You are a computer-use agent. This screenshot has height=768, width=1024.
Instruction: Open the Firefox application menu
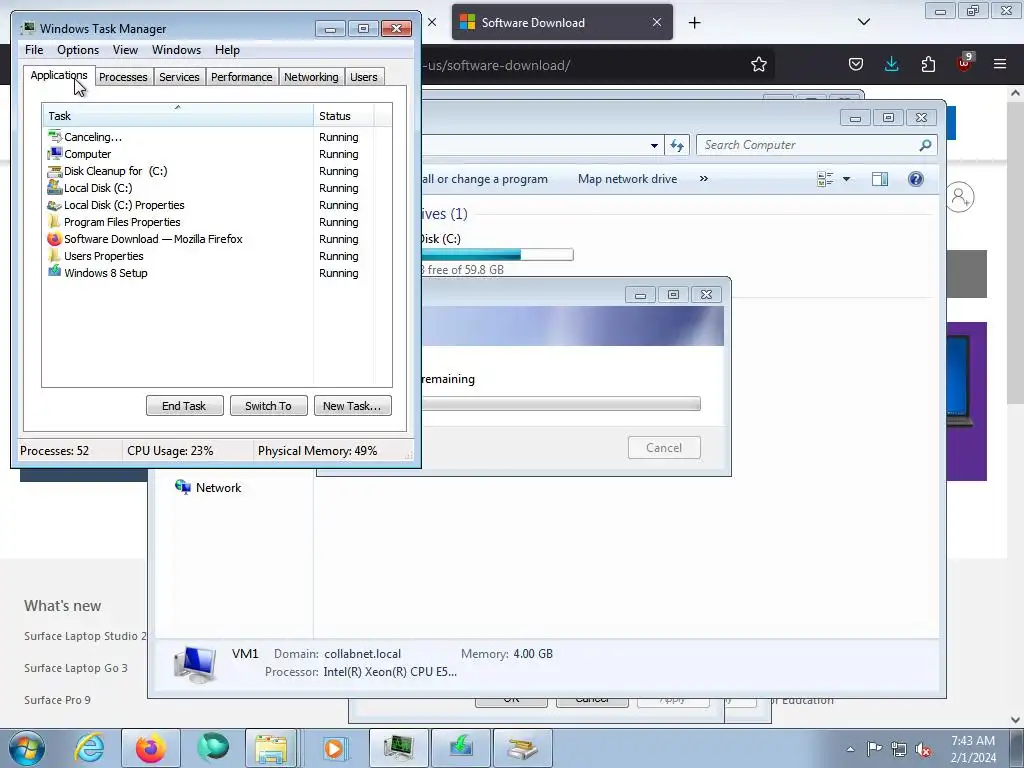[x=1000, y=64]
